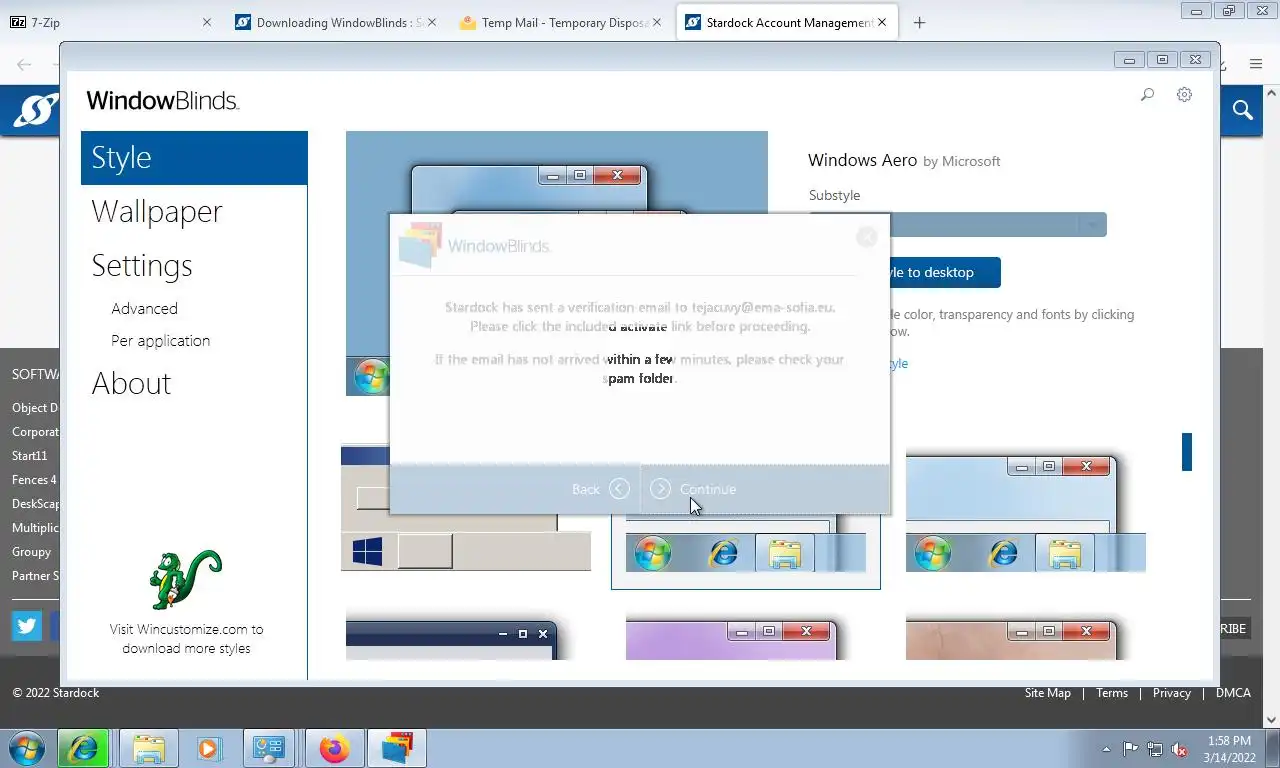Open Windows Media Player from taskbar
Viewport: 1280px width, 768px height.
[208, 748]
